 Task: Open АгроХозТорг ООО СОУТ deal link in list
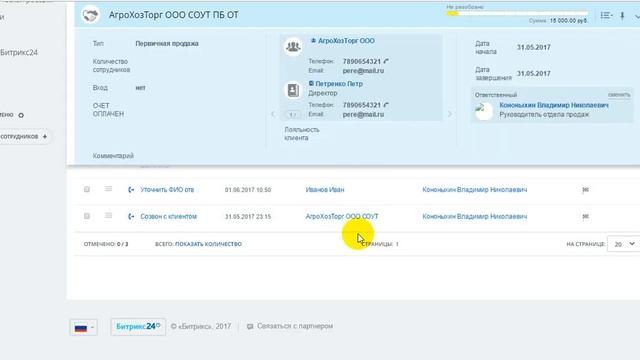[342, 216]
